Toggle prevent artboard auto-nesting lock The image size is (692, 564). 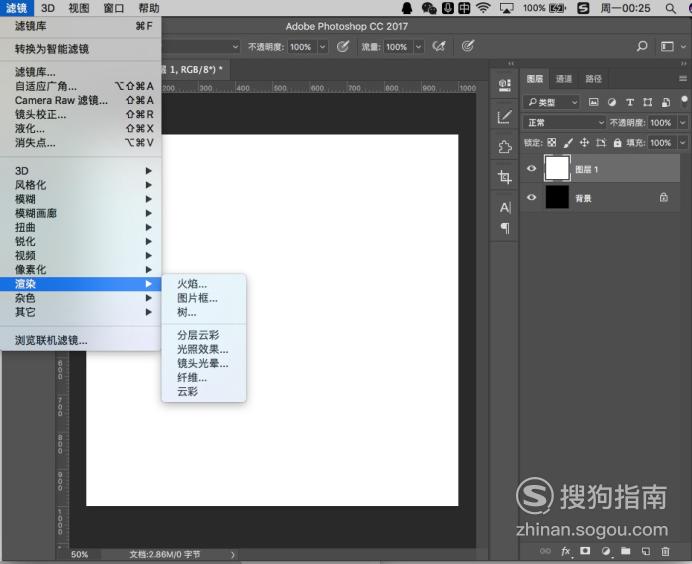pos(601,143)
